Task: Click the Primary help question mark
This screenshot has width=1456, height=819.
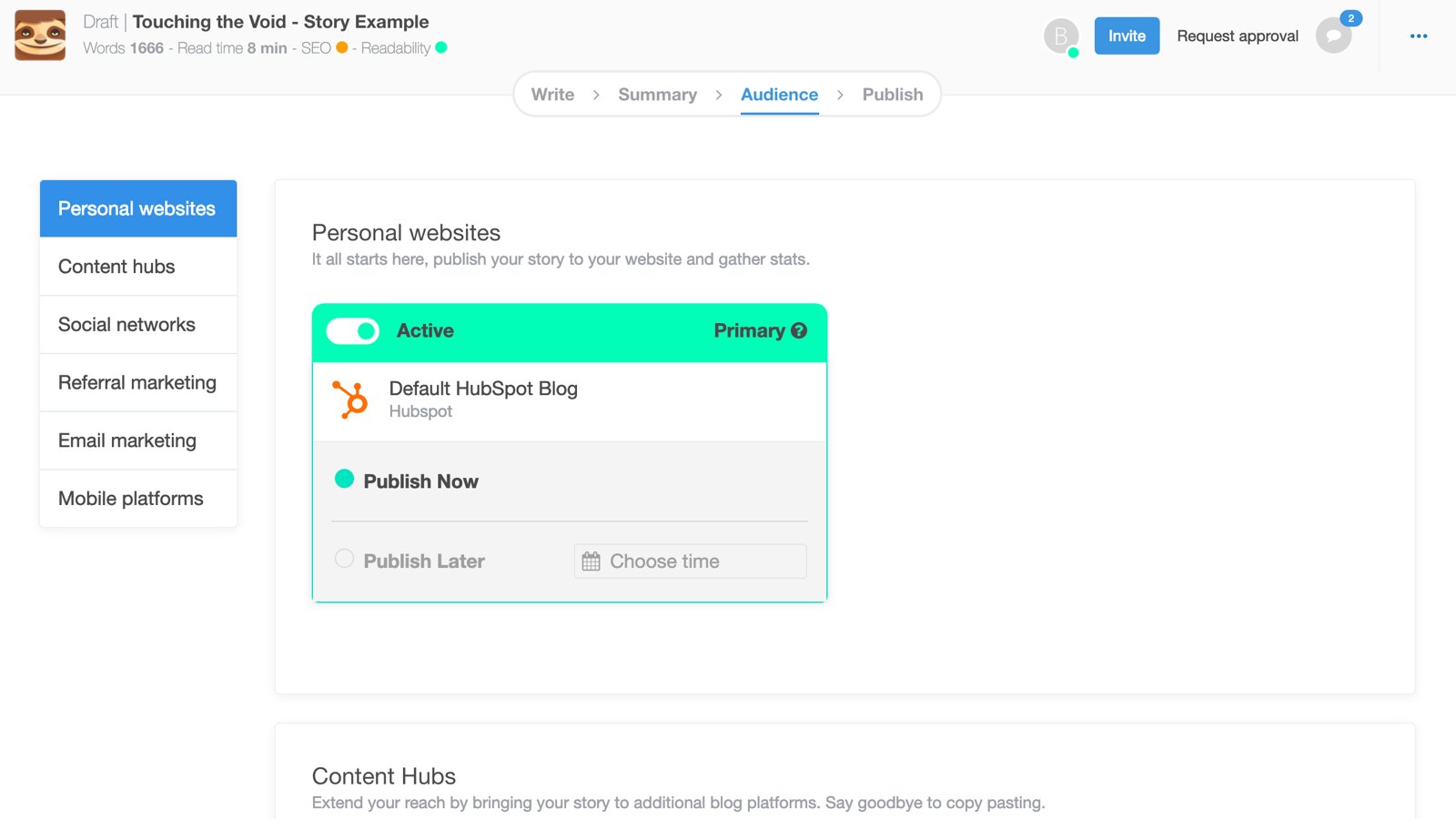Action: click(x=797, y=331)
